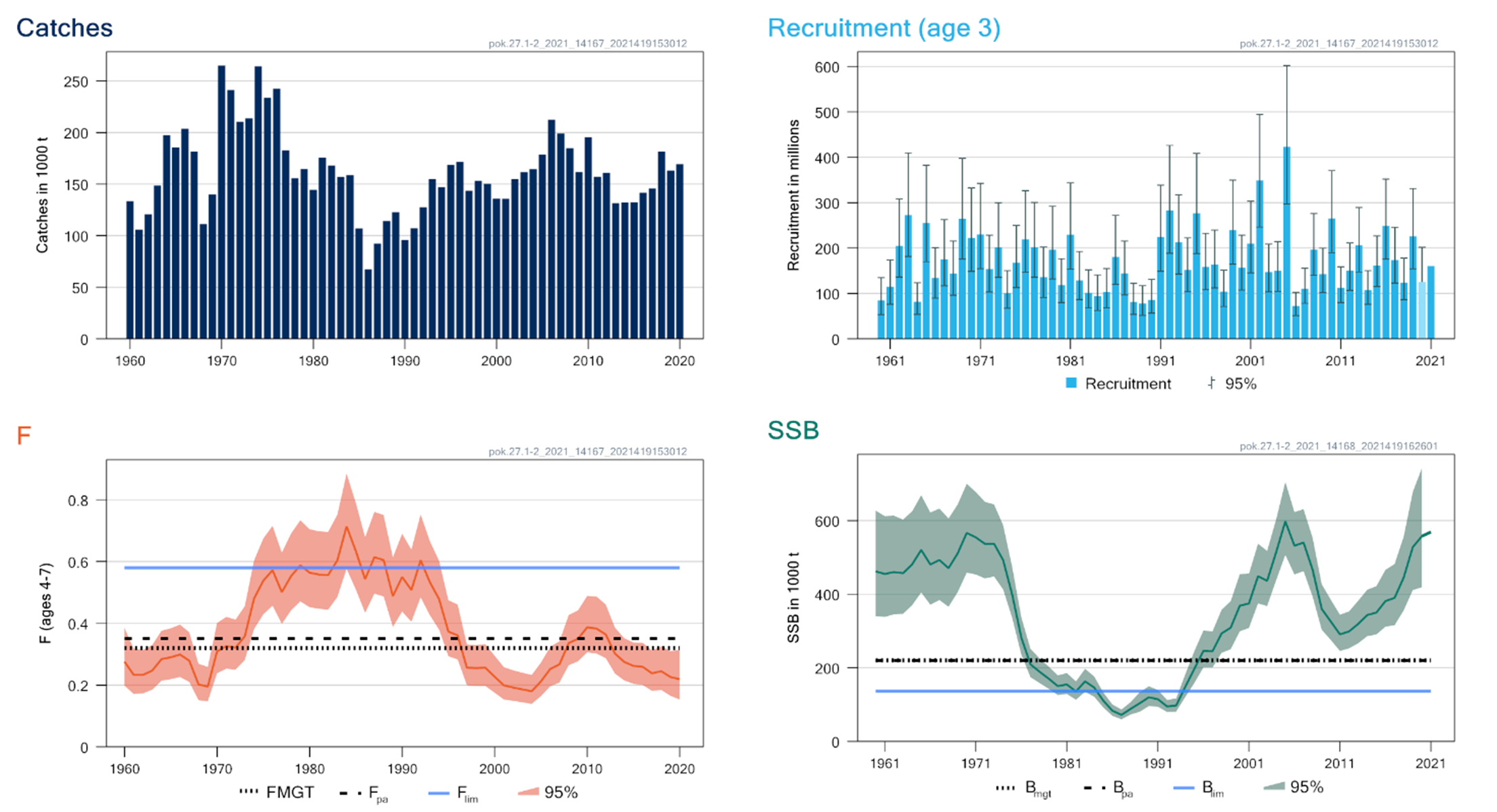This screenshot has height=812, width=1497.
Task: Click the Recruitment (age 3) chart title
Action: point(883,28)
